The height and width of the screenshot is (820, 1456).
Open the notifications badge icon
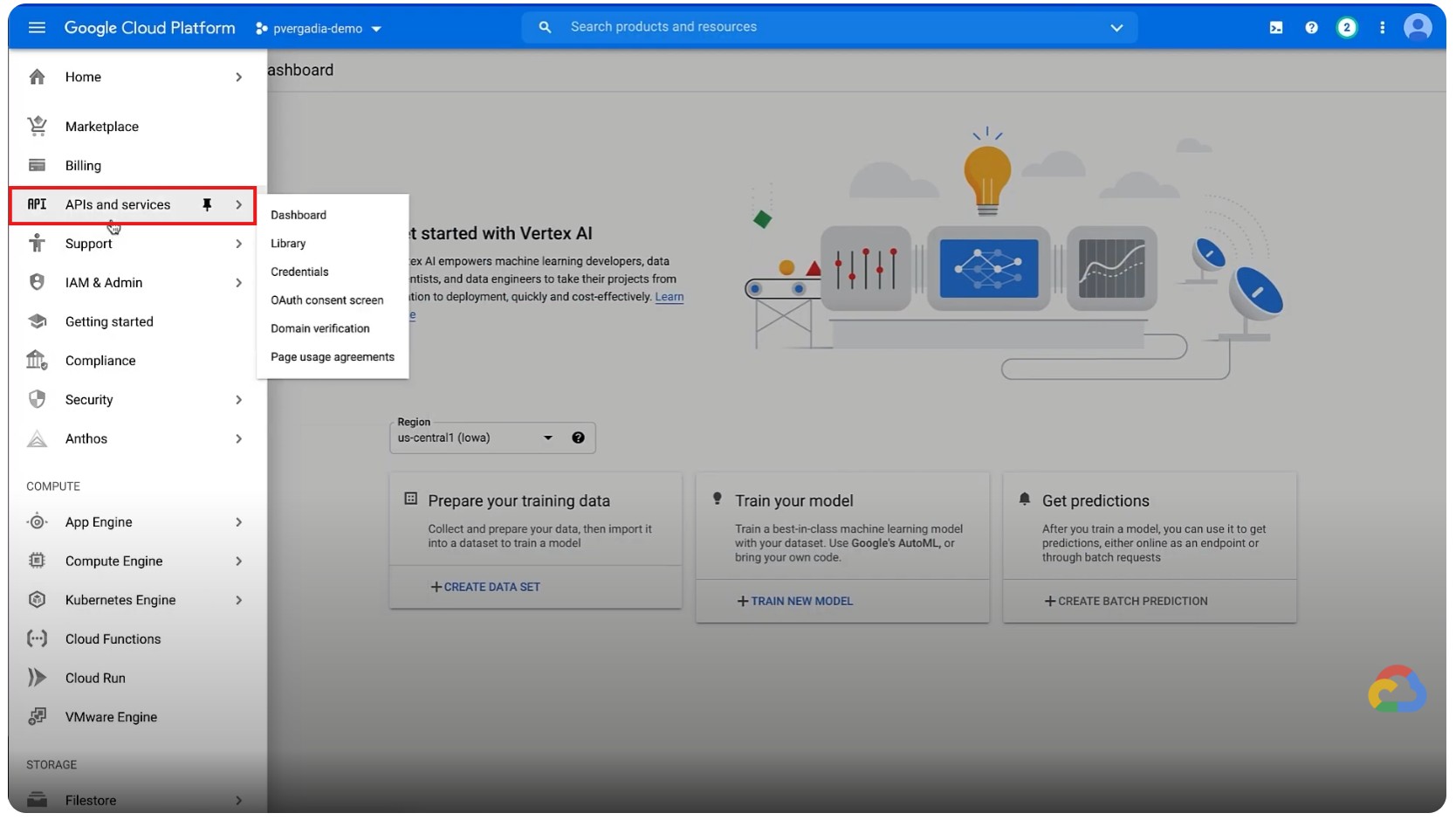[1346, 28]
